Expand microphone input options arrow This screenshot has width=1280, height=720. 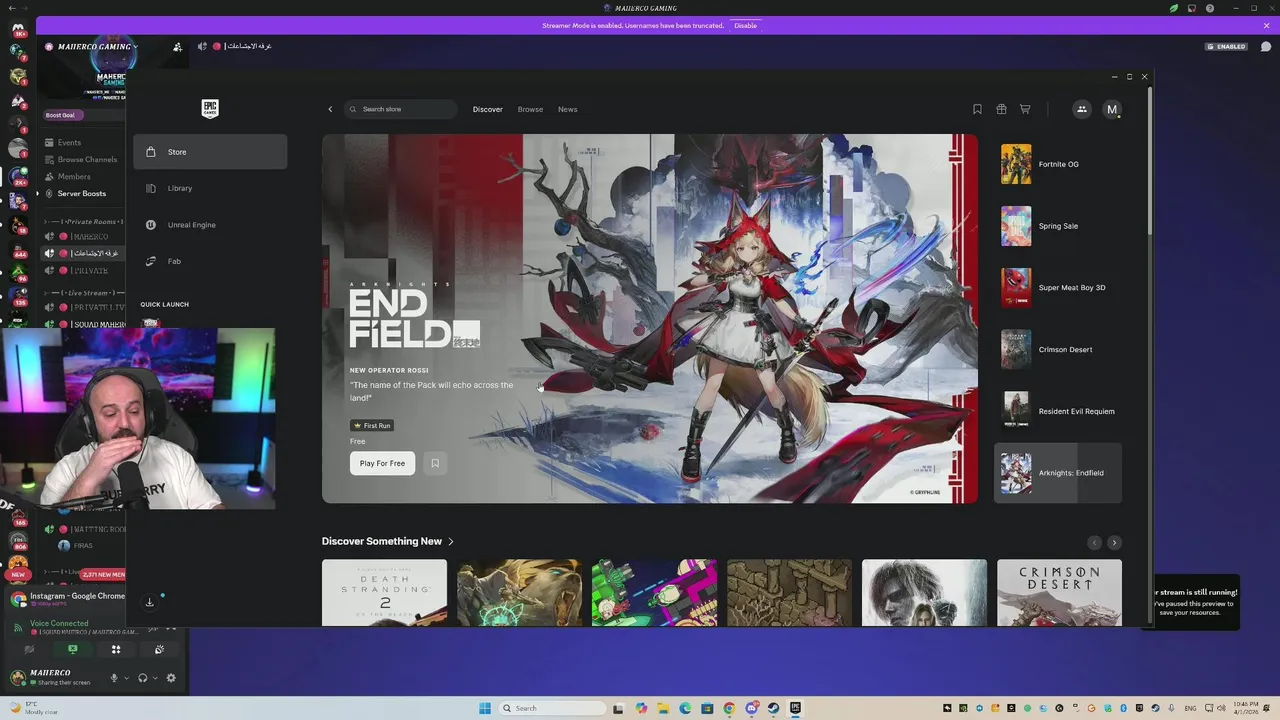[126, 678]
